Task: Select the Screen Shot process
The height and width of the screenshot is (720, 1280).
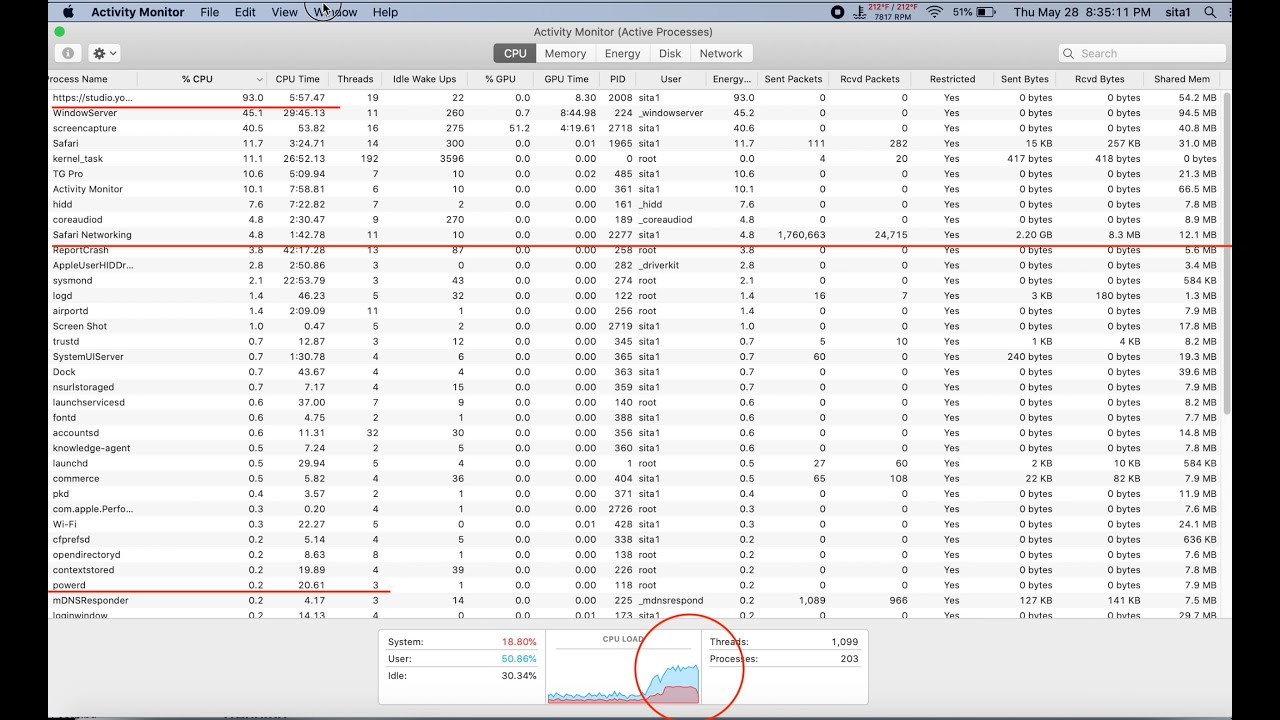Action: coord(634,326)
